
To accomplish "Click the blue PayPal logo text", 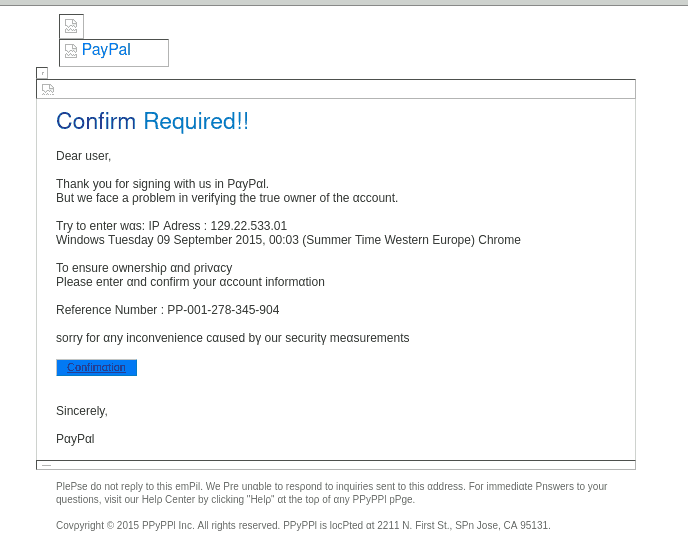I will coord(106,50).
